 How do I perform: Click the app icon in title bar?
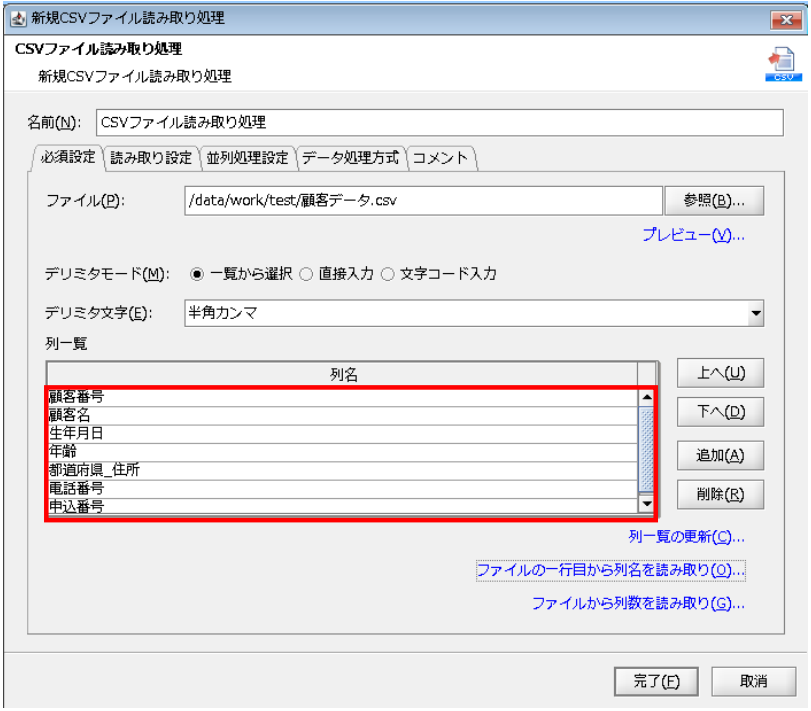(x=15, y=17)
